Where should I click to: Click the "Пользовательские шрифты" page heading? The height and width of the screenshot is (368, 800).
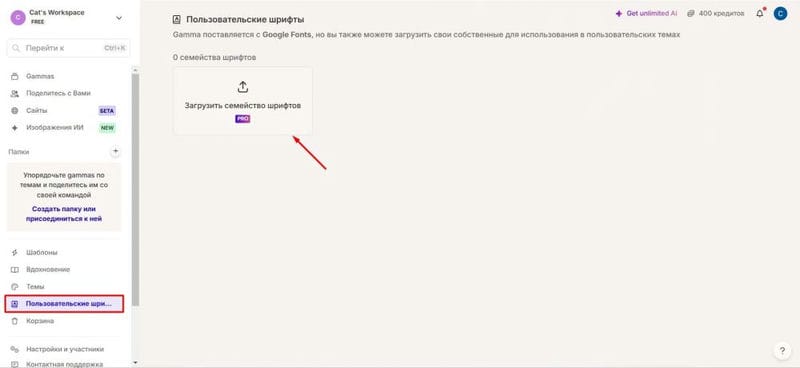coord(245,20)
